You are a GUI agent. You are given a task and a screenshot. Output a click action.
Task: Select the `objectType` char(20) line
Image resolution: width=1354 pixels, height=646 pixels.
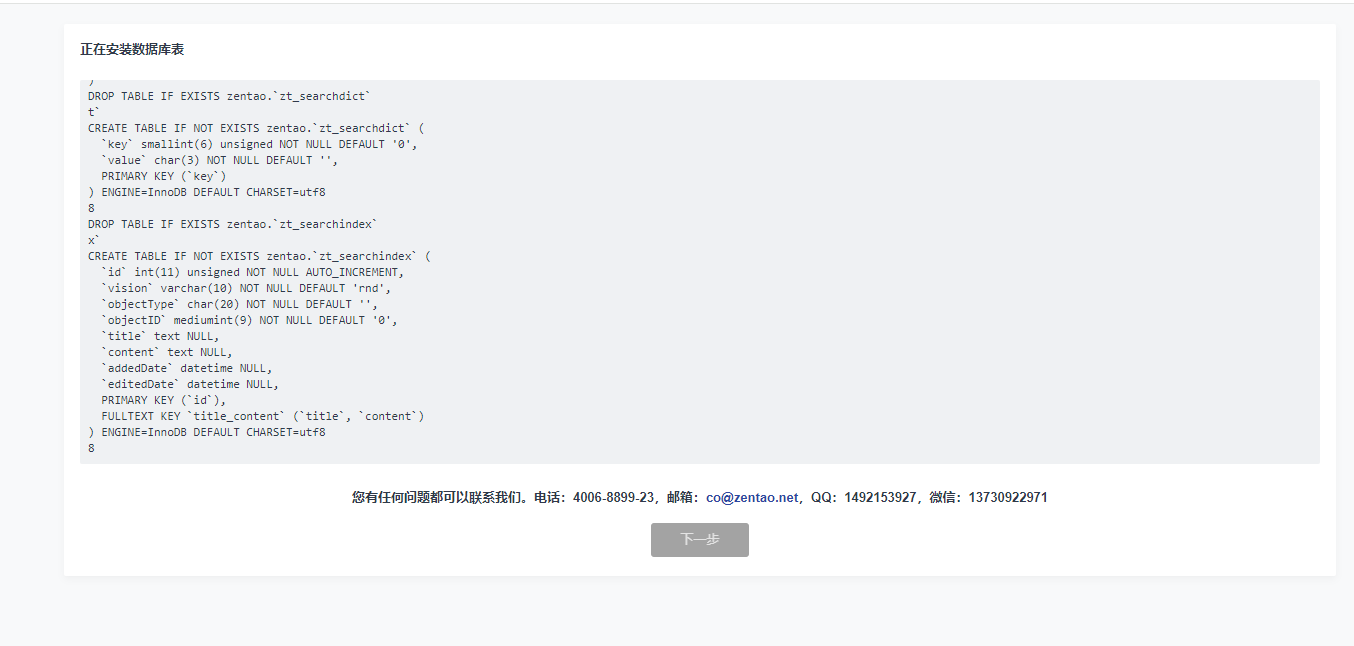(240, 304)
